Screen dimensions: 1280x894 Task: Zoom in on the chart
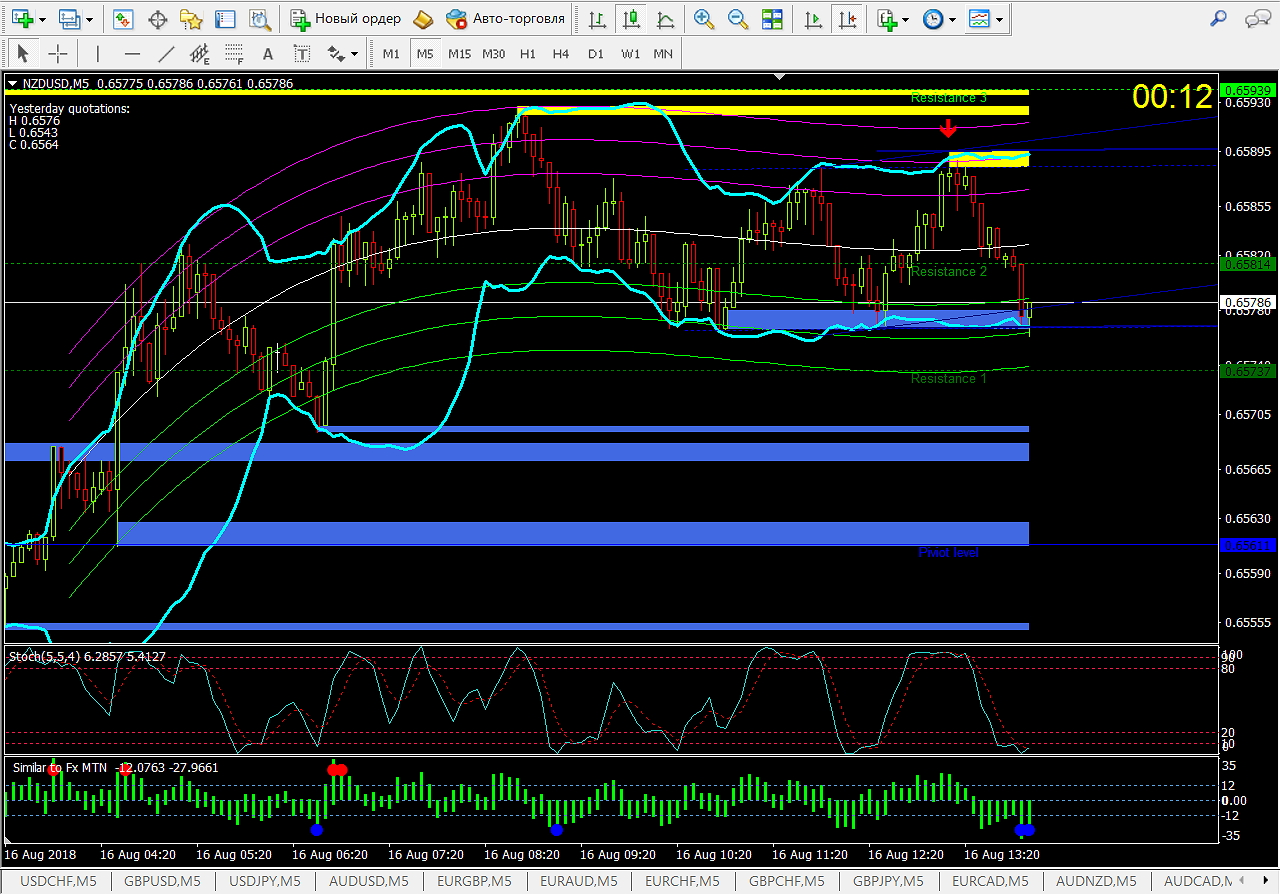click(704, 18)
